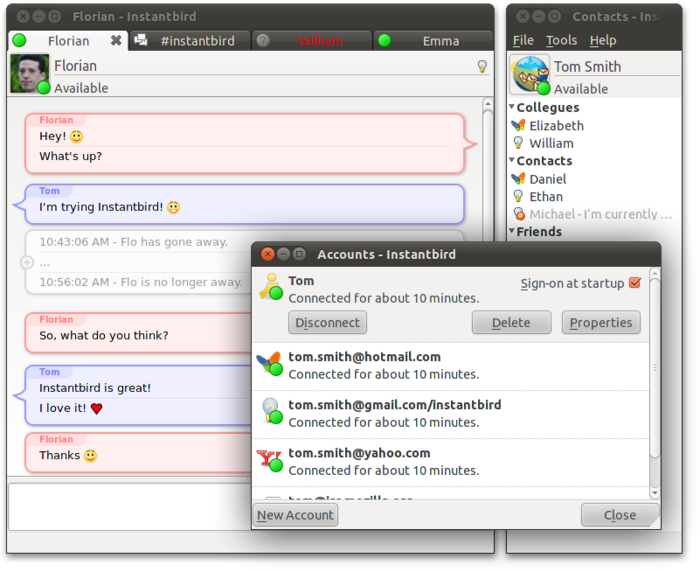Close the Florian conversation tab
Viewport: 700px width, 572px height.
(x=116, y=41)
